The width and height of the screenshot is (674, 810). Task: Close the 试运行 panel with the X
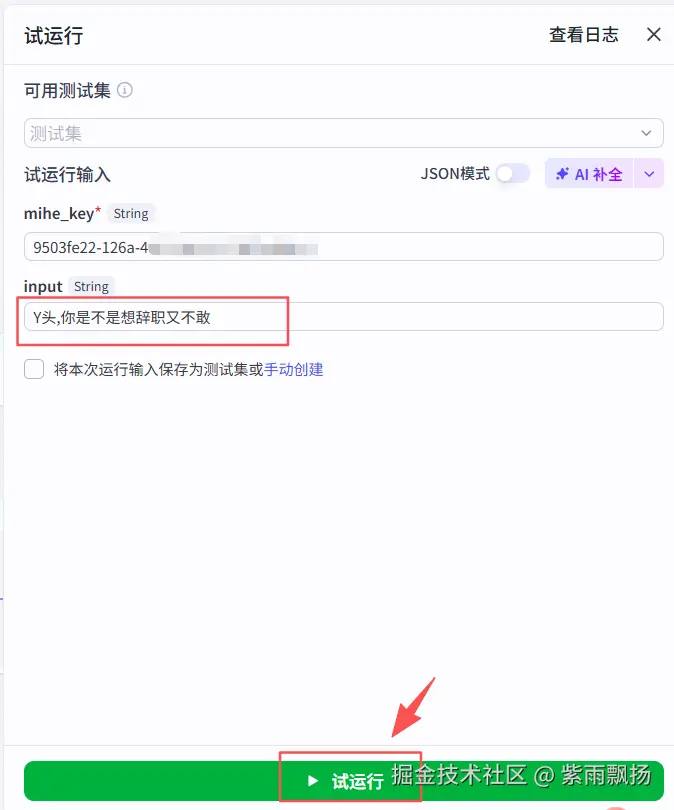(x=653, y=35)
